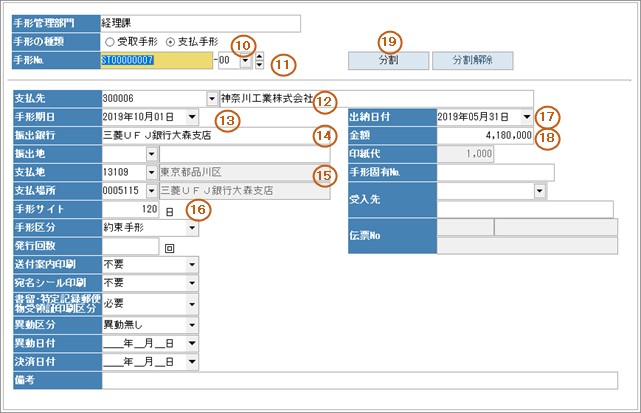The width and height of the screenshot is (641, 413).
Task: Decrease the 手形No. branch number with down arrow
Action: [x=259, y=66]
